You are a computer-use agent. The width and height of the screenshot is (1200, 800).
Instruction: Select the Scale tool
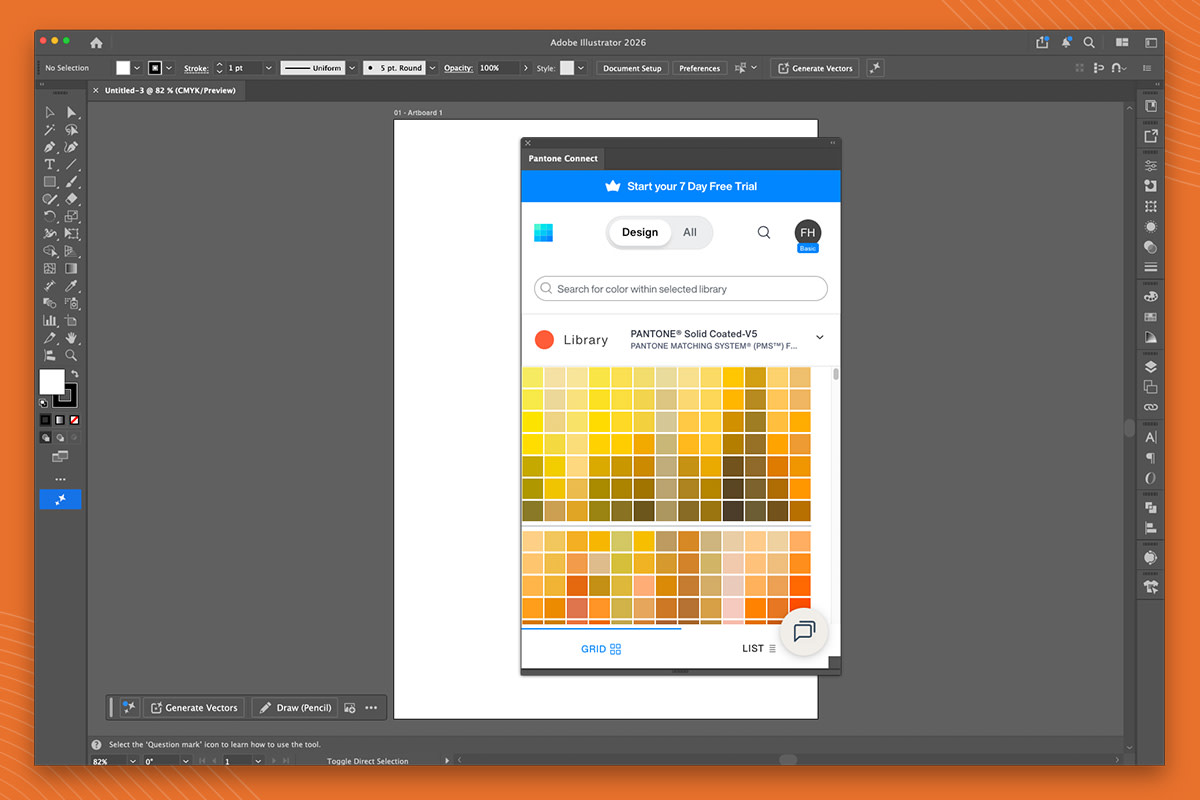(71, 216)
